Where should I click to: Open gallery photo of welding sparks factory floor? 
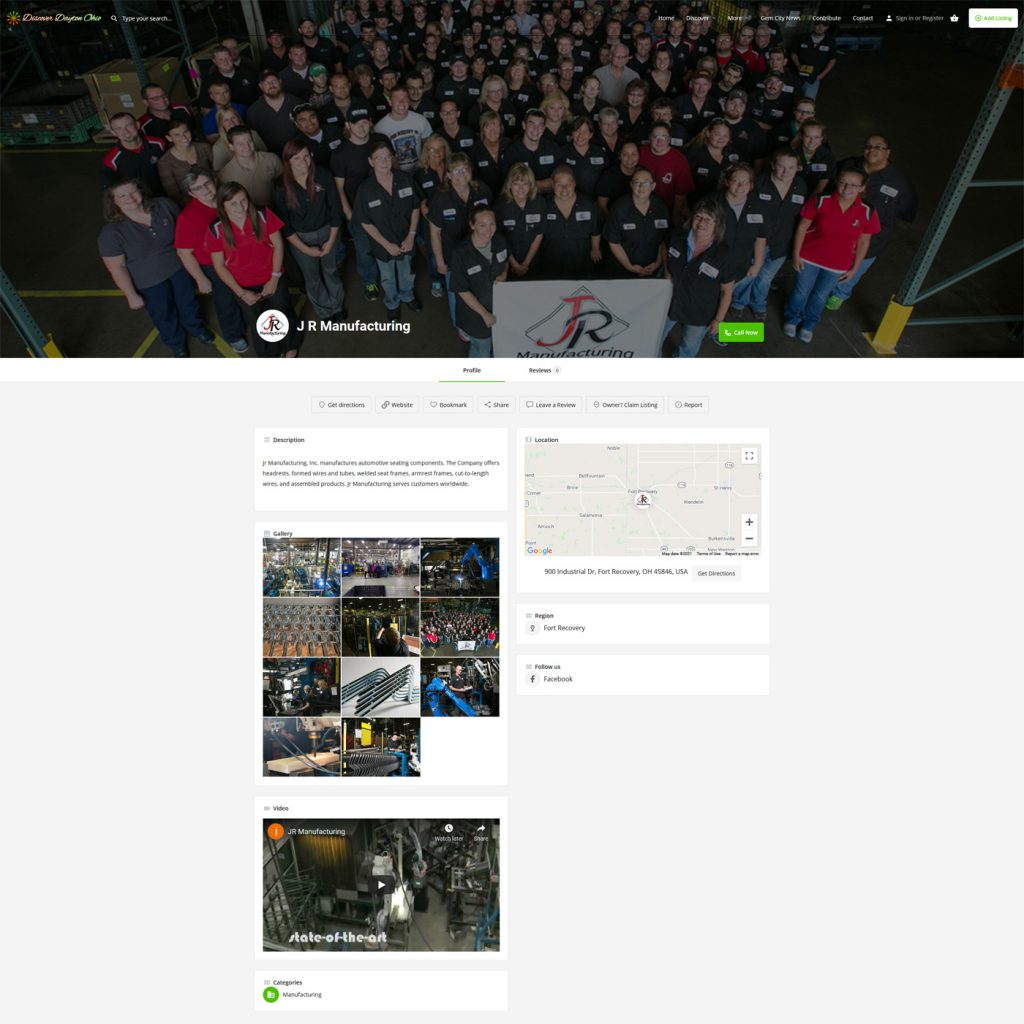pos(302,567)
